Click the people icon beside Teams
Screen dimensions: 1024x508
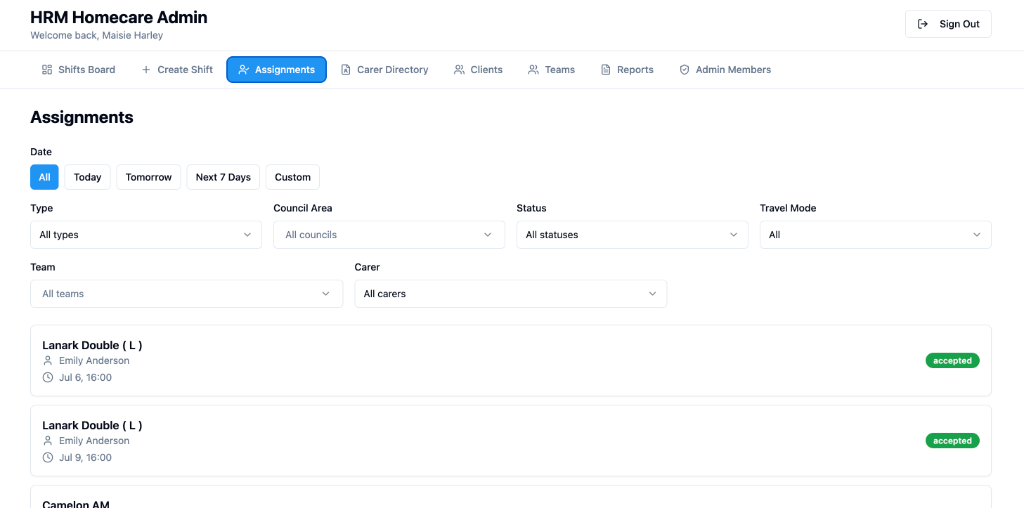click(x=534, y=70)
